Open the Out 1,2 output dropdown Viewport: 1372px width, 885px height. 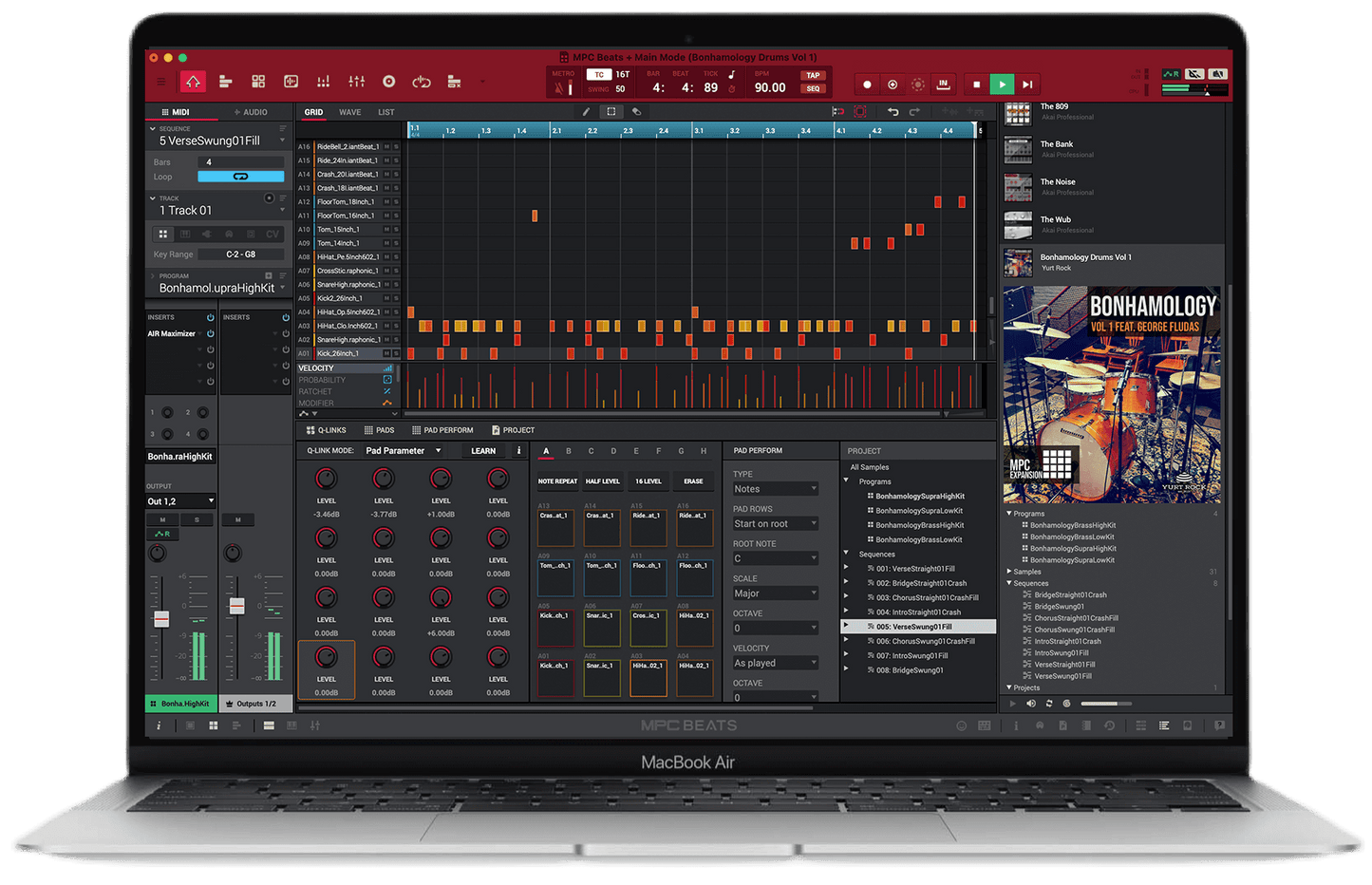coord(180,501)
